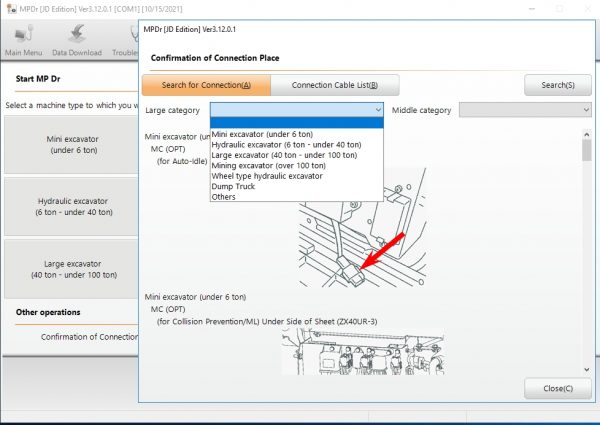The height and width of the screenshot is (425, 600).
Task: Open Main Menu in the MPDr toolbar
Action: [x=23, y=41]
